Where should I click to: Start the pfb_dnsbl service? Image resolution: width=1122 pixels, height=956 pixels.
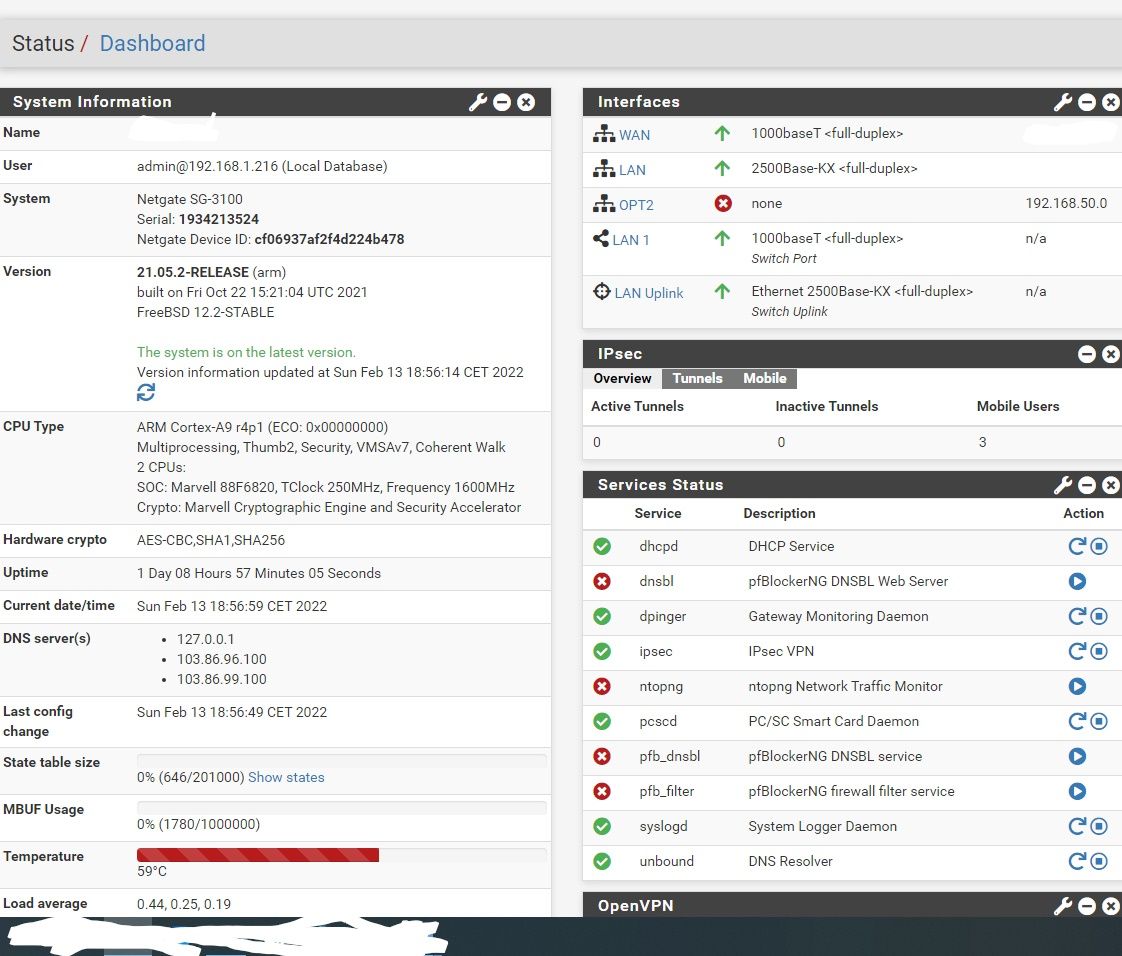click(1077, 756)
